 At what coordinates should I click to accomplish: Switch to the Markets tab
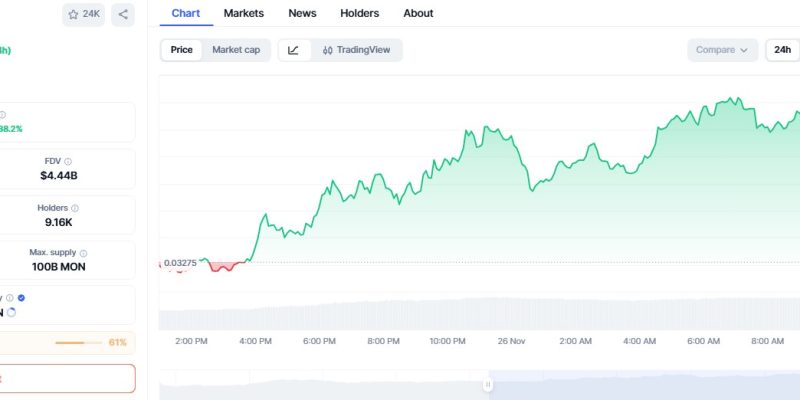(x=244, y=13)
